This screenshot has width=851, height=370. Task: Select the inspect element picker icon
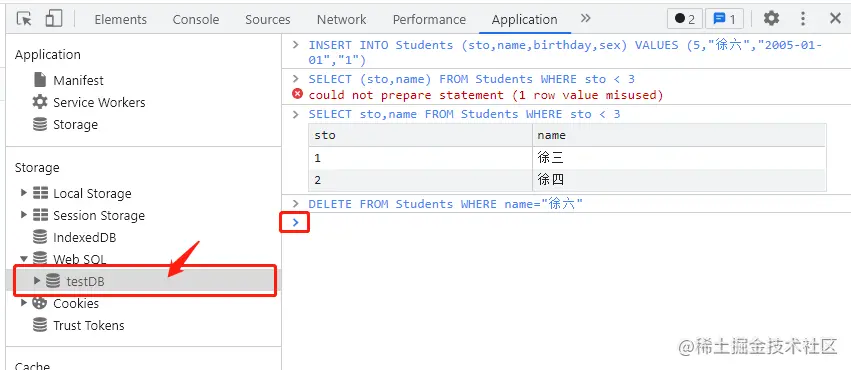(24, 19)
